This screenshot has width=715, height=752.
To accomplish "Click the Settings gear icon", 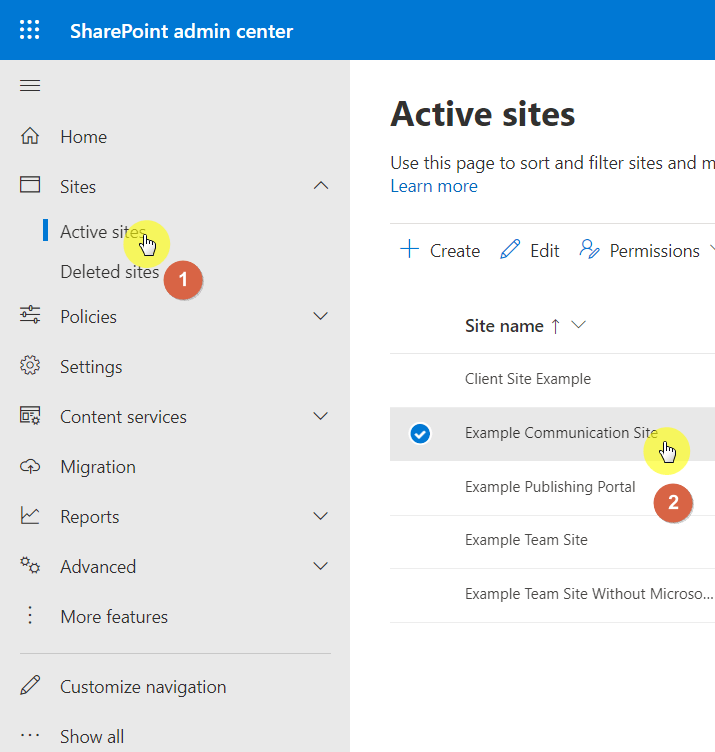I will pyautogui.click(x=30, y=366).
